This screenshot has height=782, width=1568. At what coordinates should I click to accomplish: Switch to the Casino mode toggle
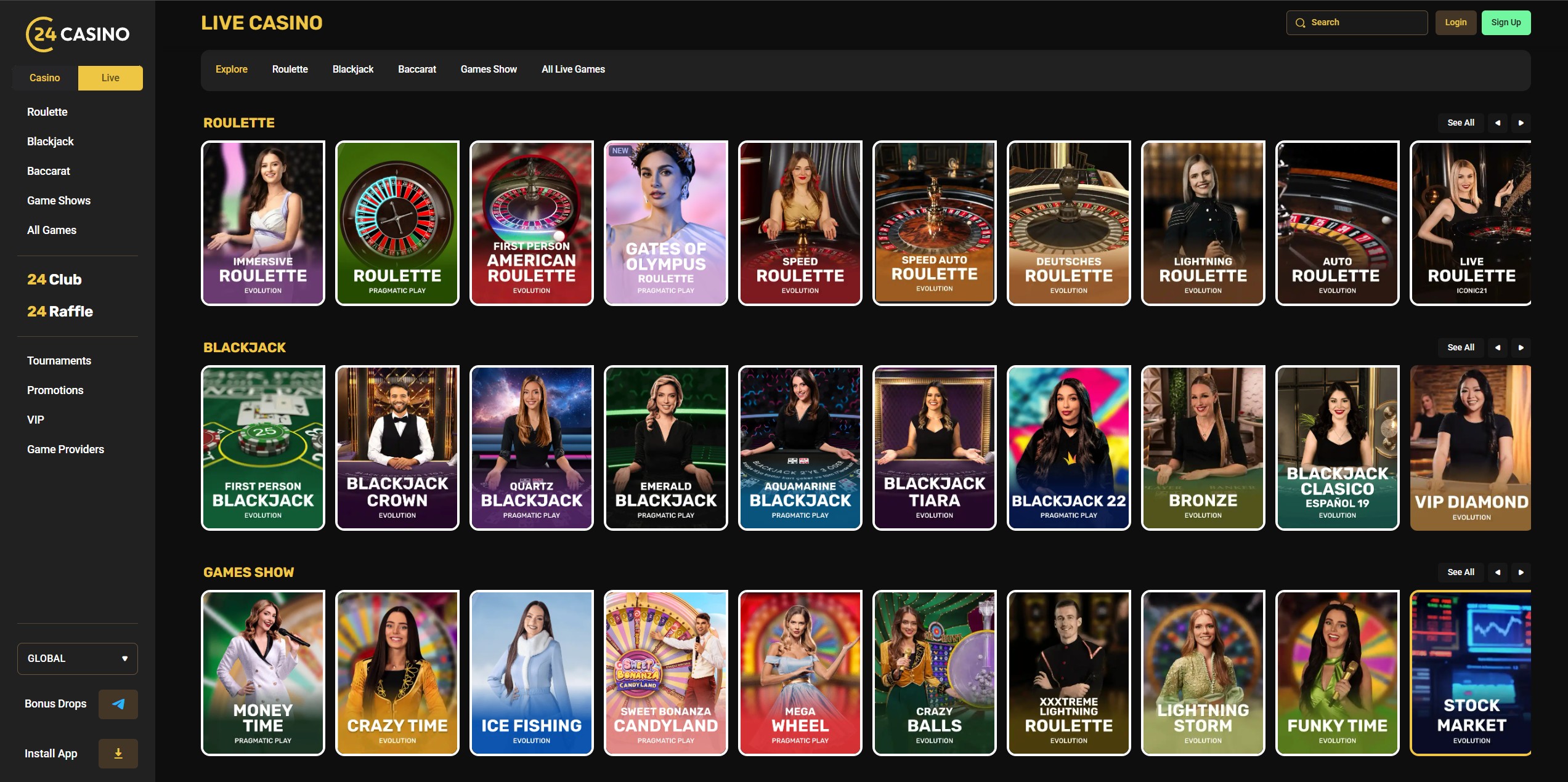45,78
